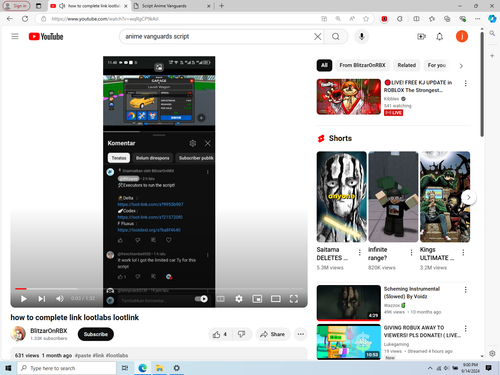This screenshot has width=500, height=375.
Task: Select From BlitzarOnRBX chip
Action: click(x=362, y=65)
